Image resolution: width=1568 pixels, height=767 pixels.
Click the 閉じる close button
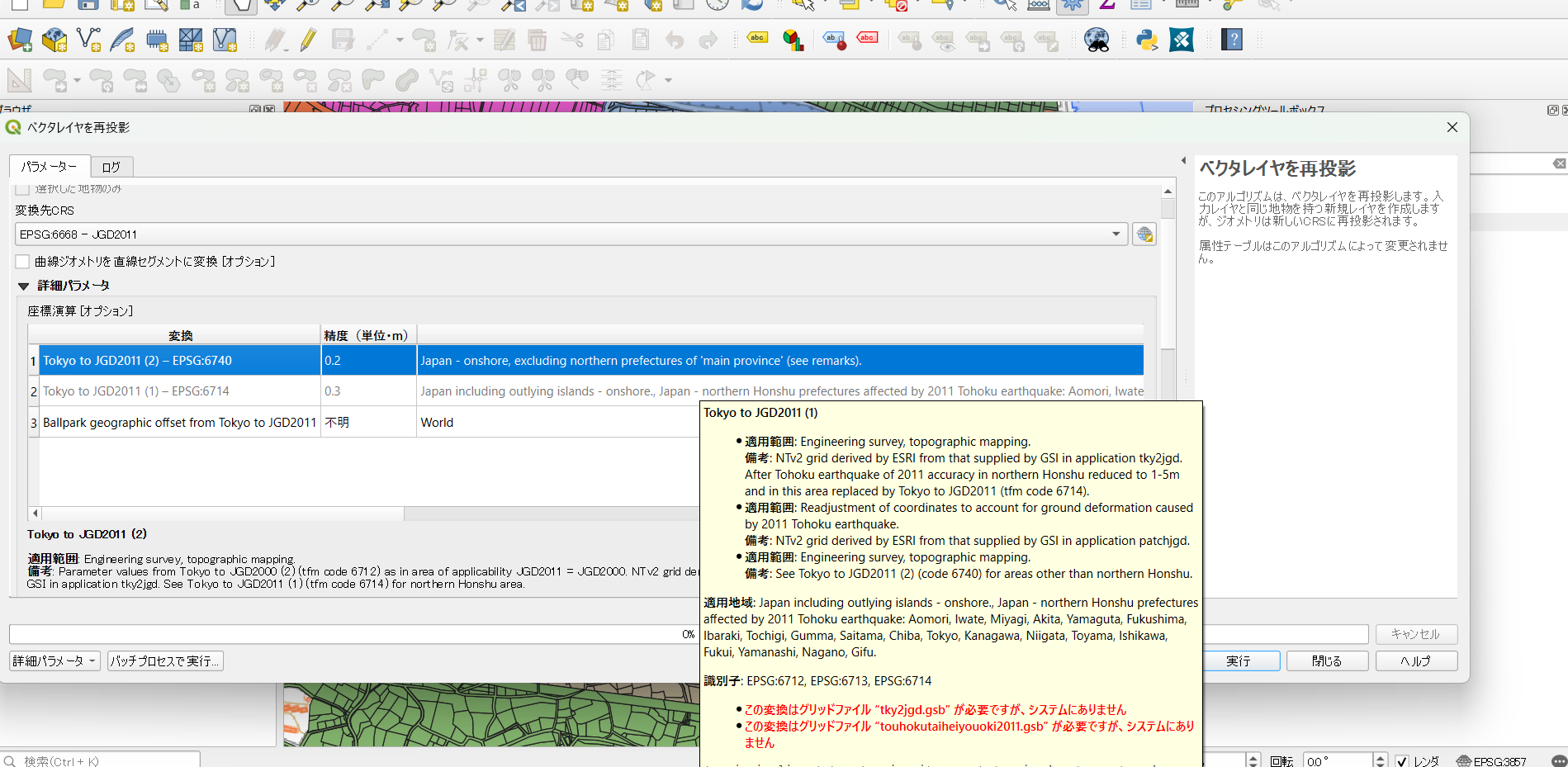[1327, 661]
